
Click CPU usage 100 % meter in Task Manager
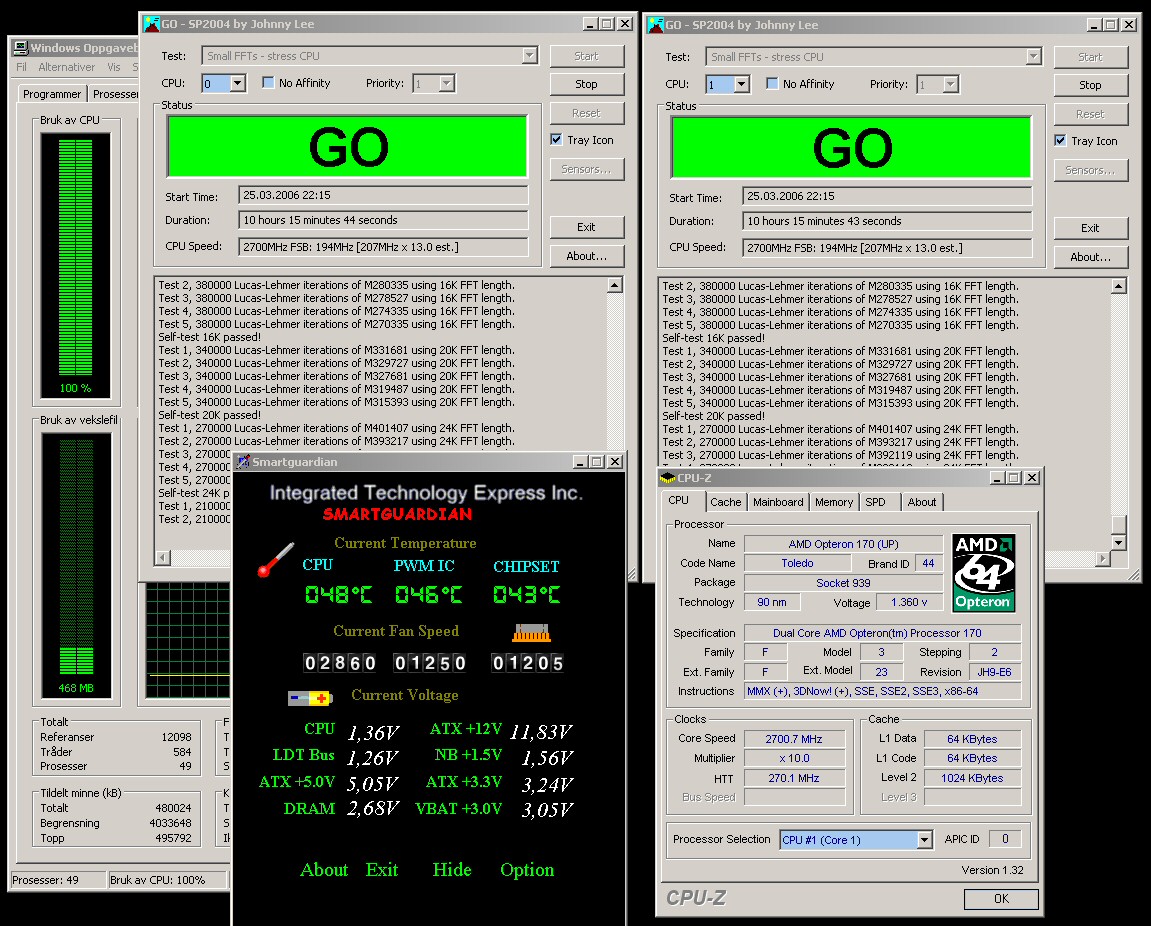pos(76,264)
